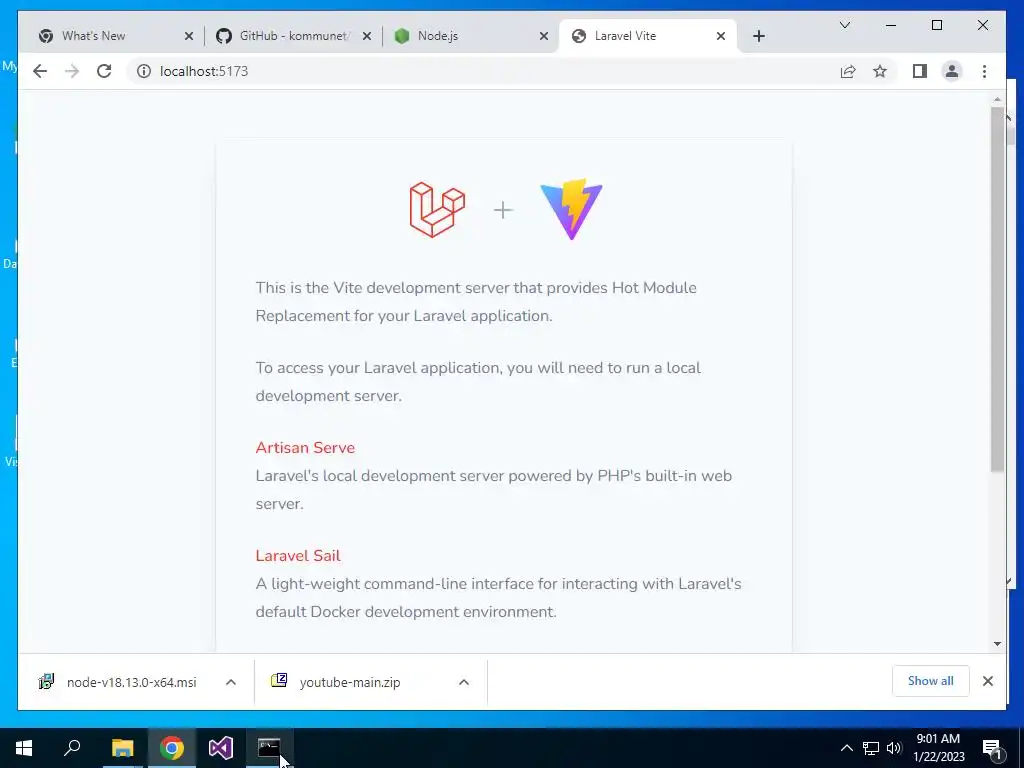Screen dimensions: 1024x768
Task: Close the Laravel Vite tab
Action: 721,36
